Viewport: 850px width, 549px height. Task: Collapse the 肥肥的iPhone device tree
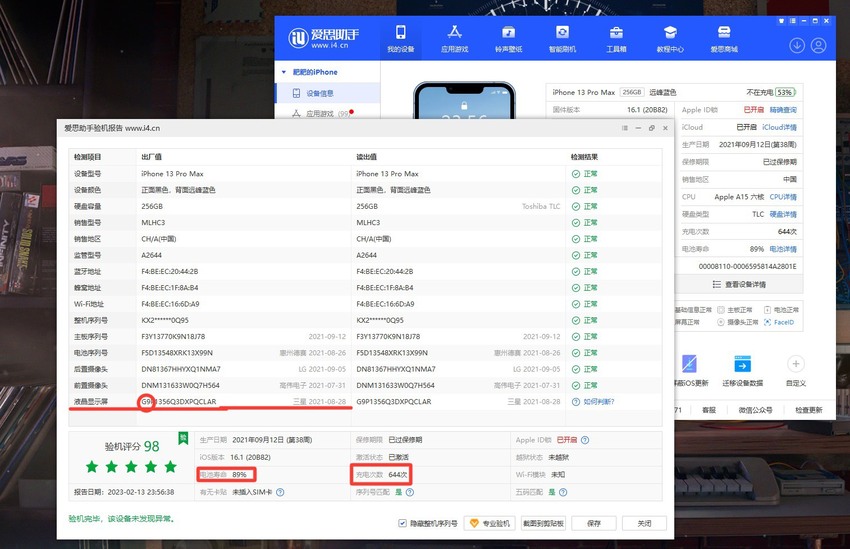pos(284,72)
